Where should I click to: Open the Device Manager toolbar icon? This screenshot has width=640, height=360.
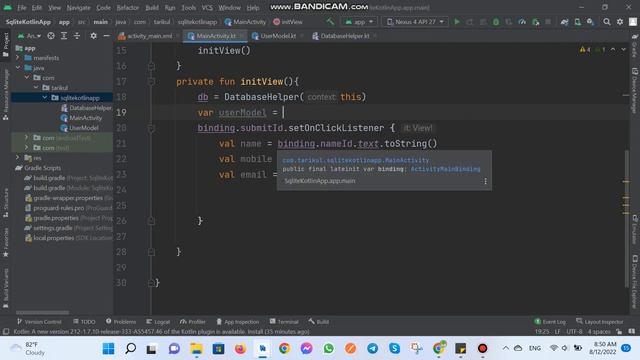tap(578, 22)
